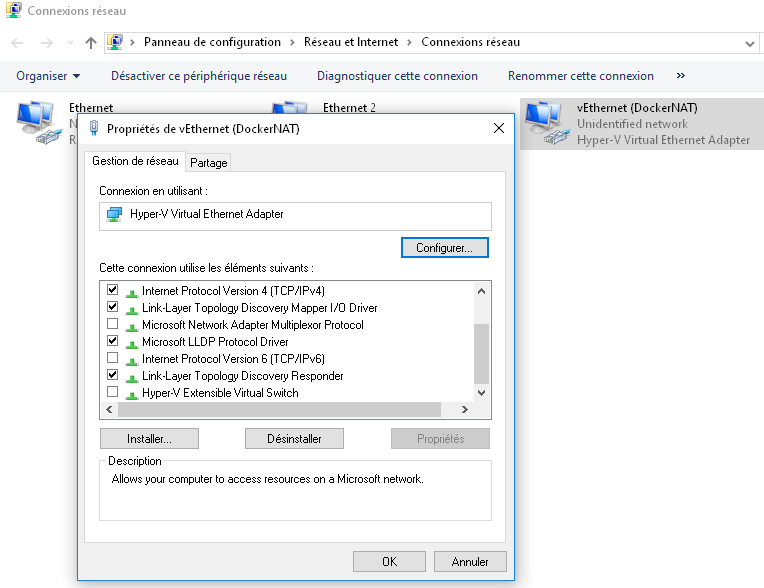This screenshot has height=588, width=764.
Task: Click the TCP/IPv4 protocol icon
Action: coord(132,292)
